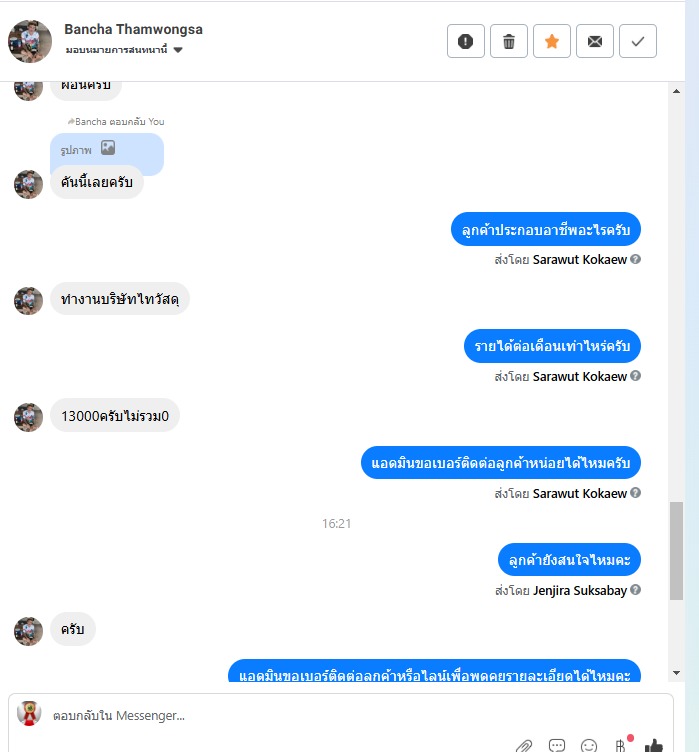Click the page avatar beside reply box
The image size is (699, 752).
[29, 713]
